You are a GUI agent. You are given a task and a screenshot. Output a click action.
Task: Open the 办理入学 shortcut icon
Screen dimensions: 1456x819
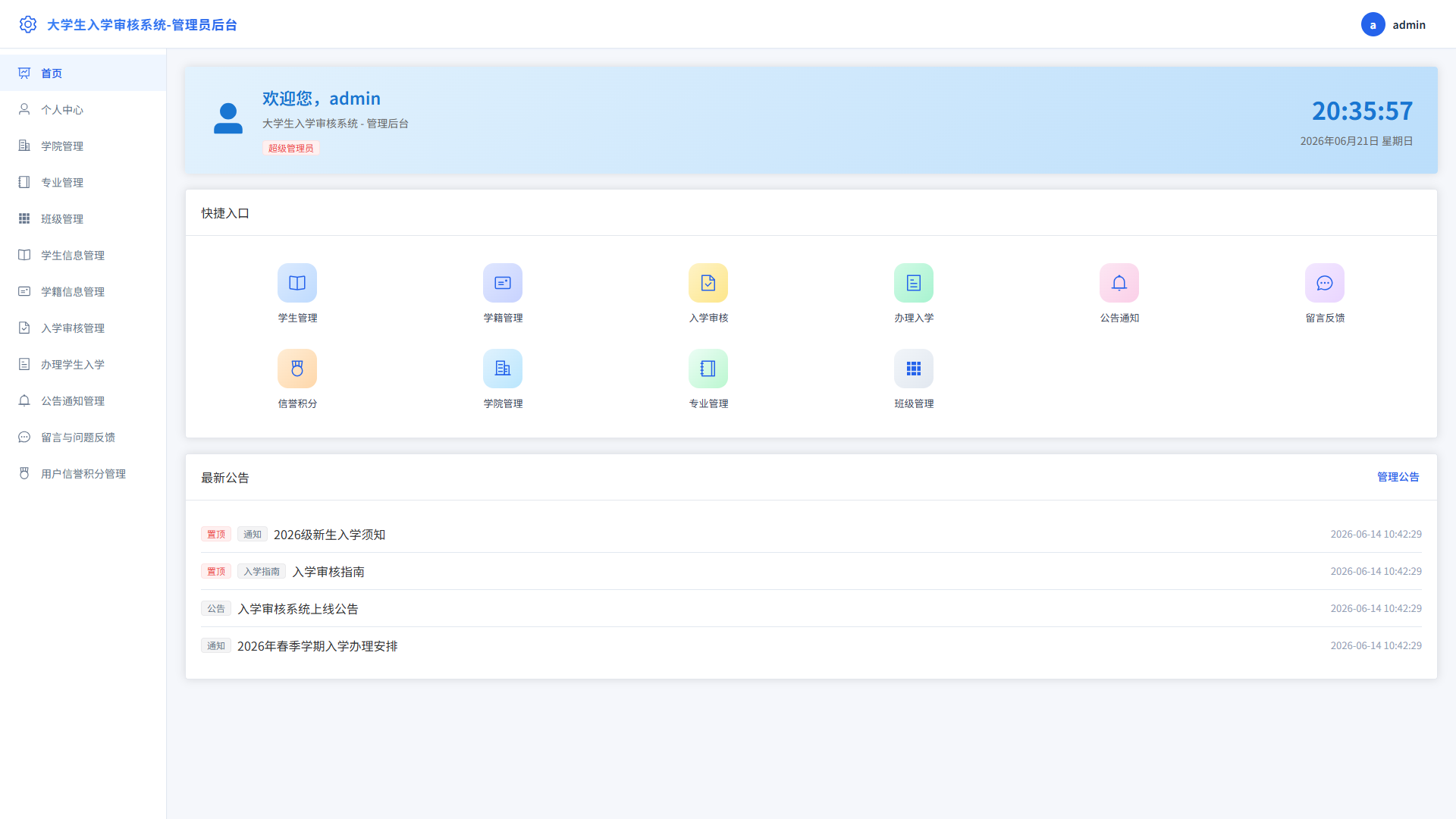pos(914,283)
